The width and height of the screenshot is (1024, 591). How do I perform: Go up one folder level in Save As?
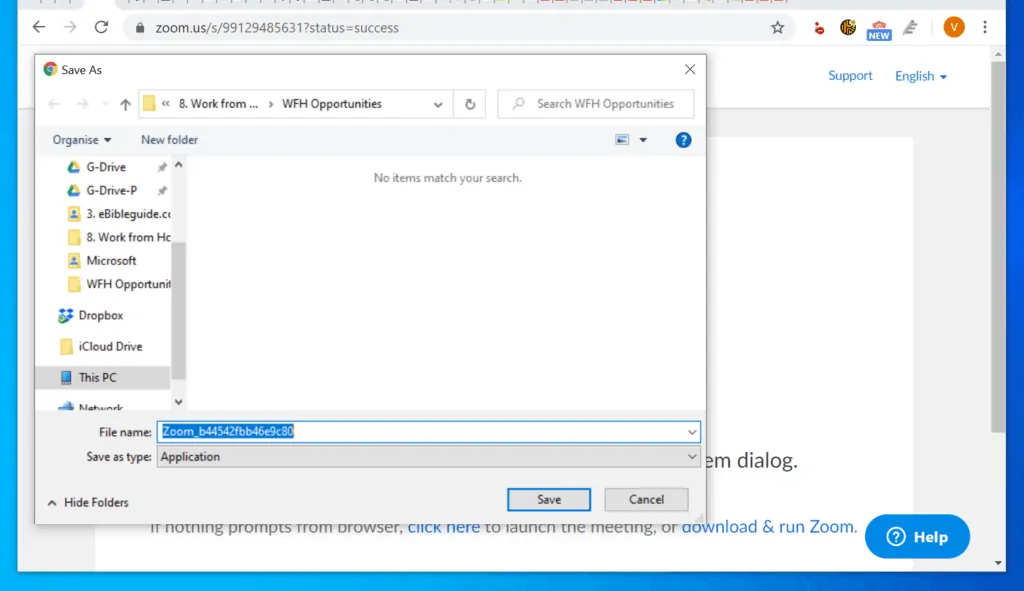pyautogui.click(x=125, y=104)
